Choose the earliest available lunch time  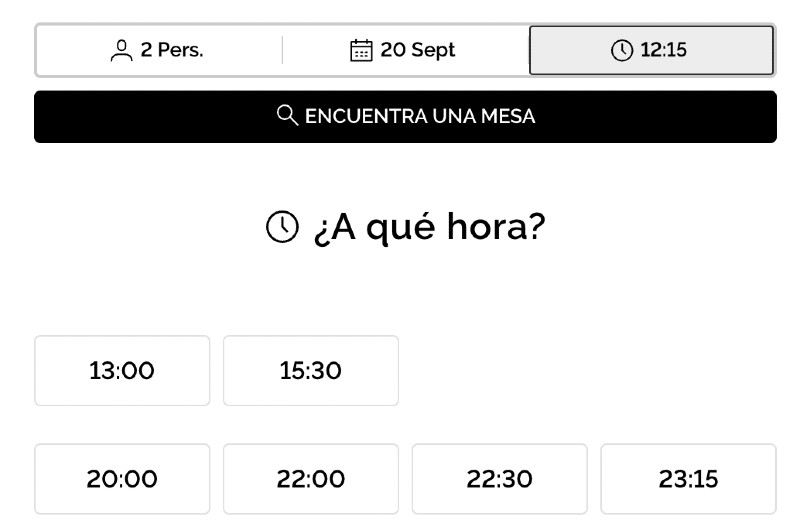point(122,370)
